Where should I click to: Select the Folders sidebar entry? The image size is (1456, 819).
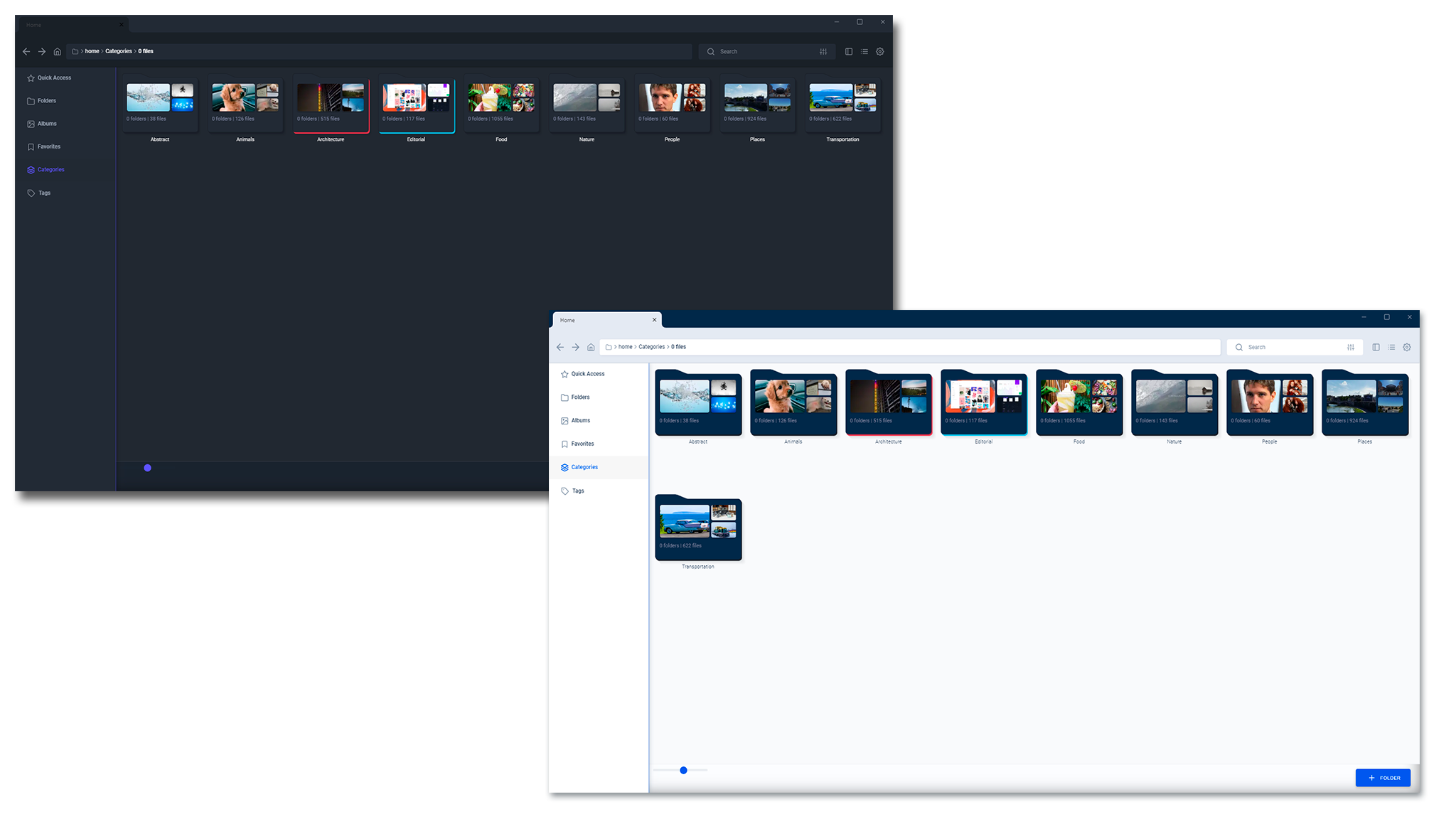tap(579, 397)
